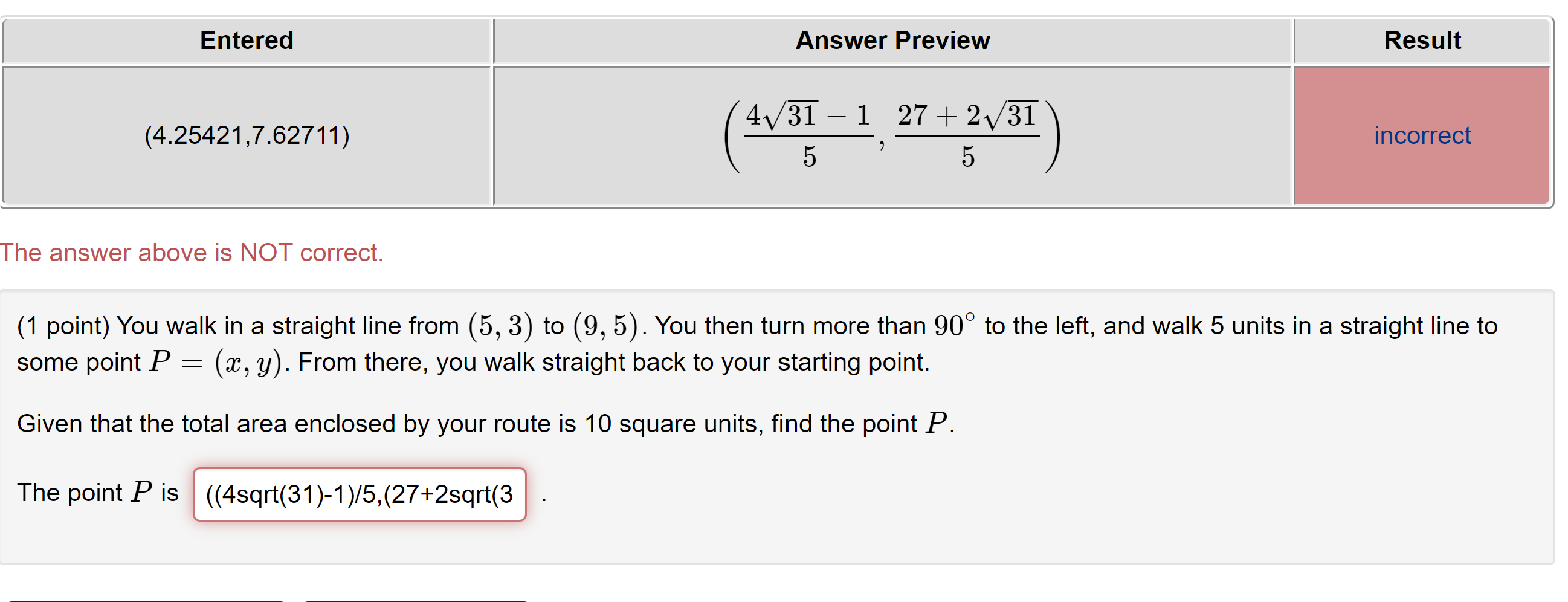Click the Entered column header

point(247,39)
